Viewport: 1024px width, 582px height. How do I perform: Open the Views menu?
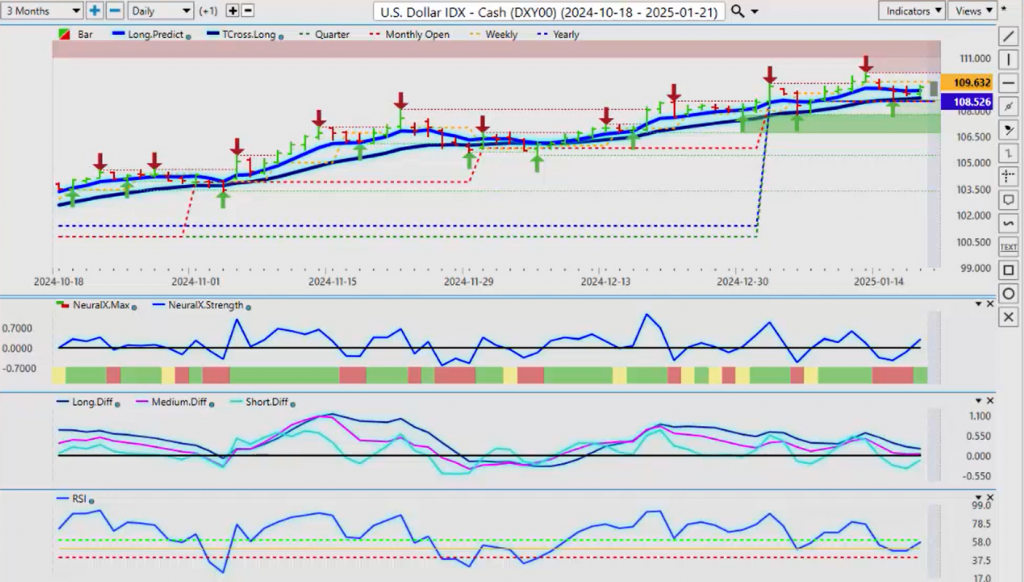(971, 11)
